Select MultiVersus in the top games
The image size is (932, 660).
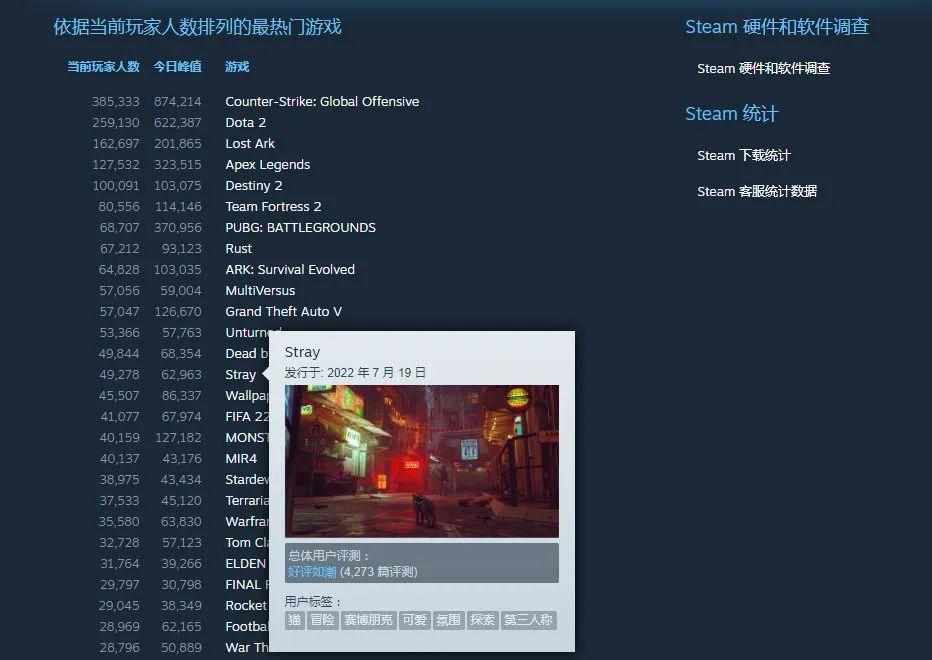pyautogui.click(x=260, y=291)
